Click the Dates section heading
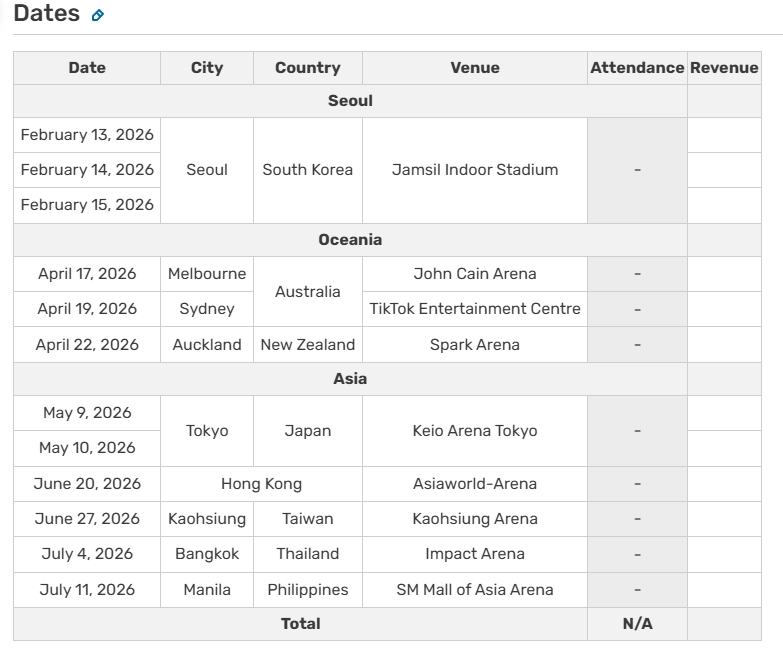The width and height of the screenshot is (783, 654). click(x=46, y=13)
